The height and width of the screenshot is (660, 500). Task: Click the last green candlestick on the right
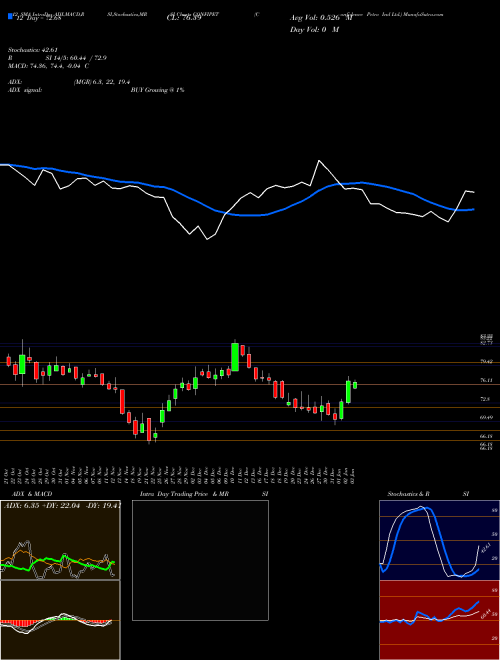coord(355,385)
